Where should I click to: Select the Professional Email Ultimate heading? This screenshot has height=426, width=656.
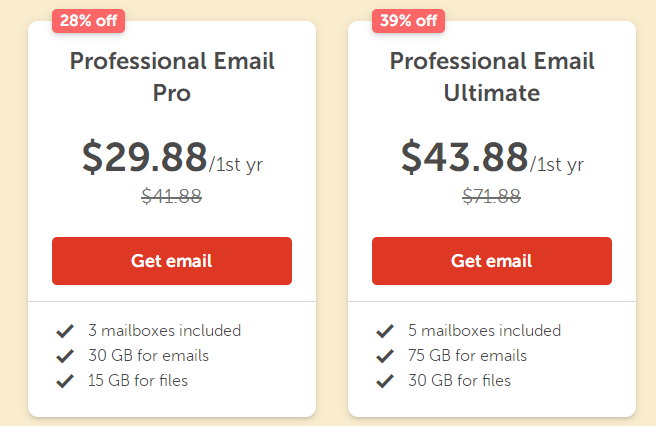pos(491,77)
